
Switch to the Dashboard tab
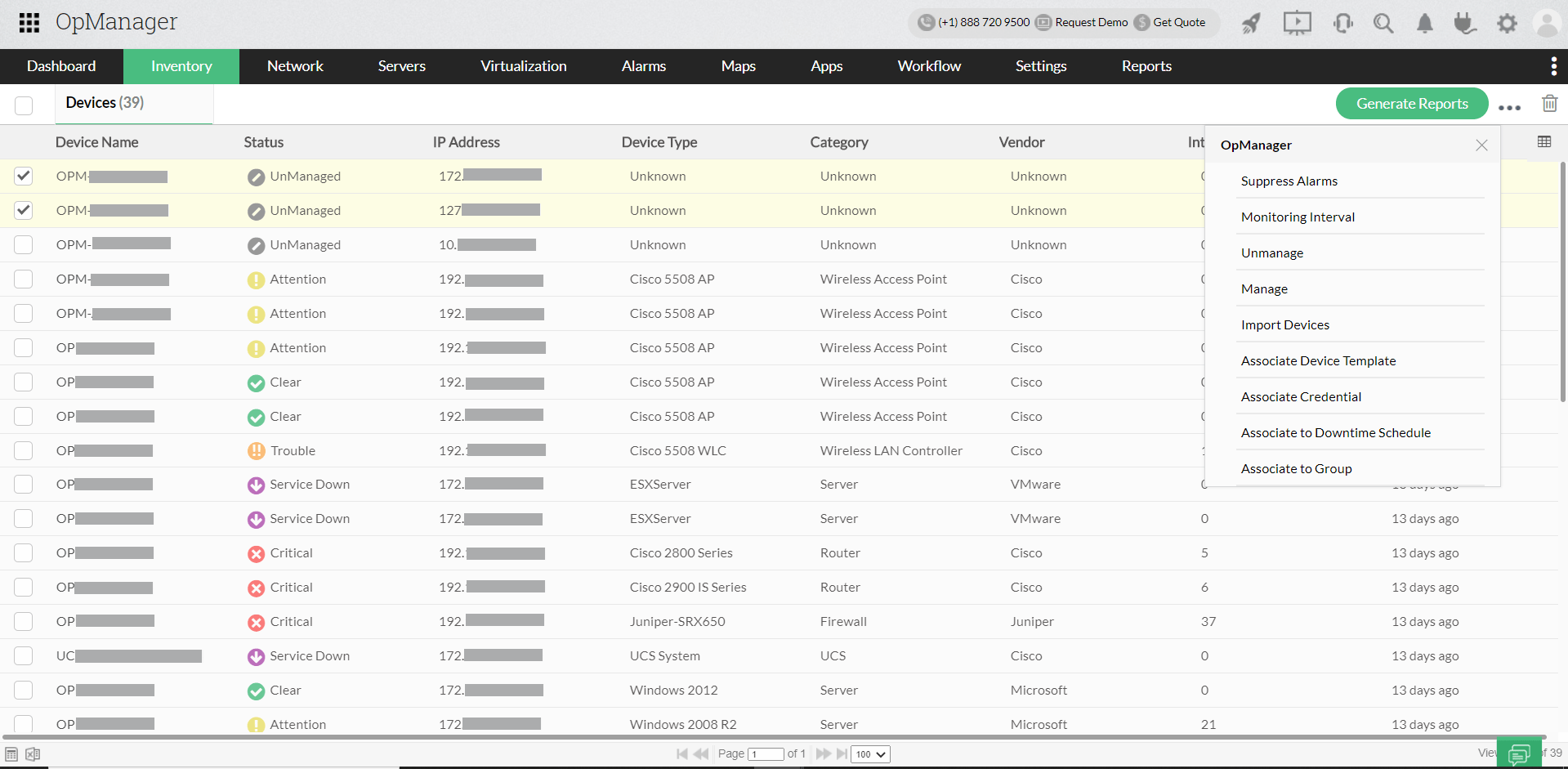61,66
